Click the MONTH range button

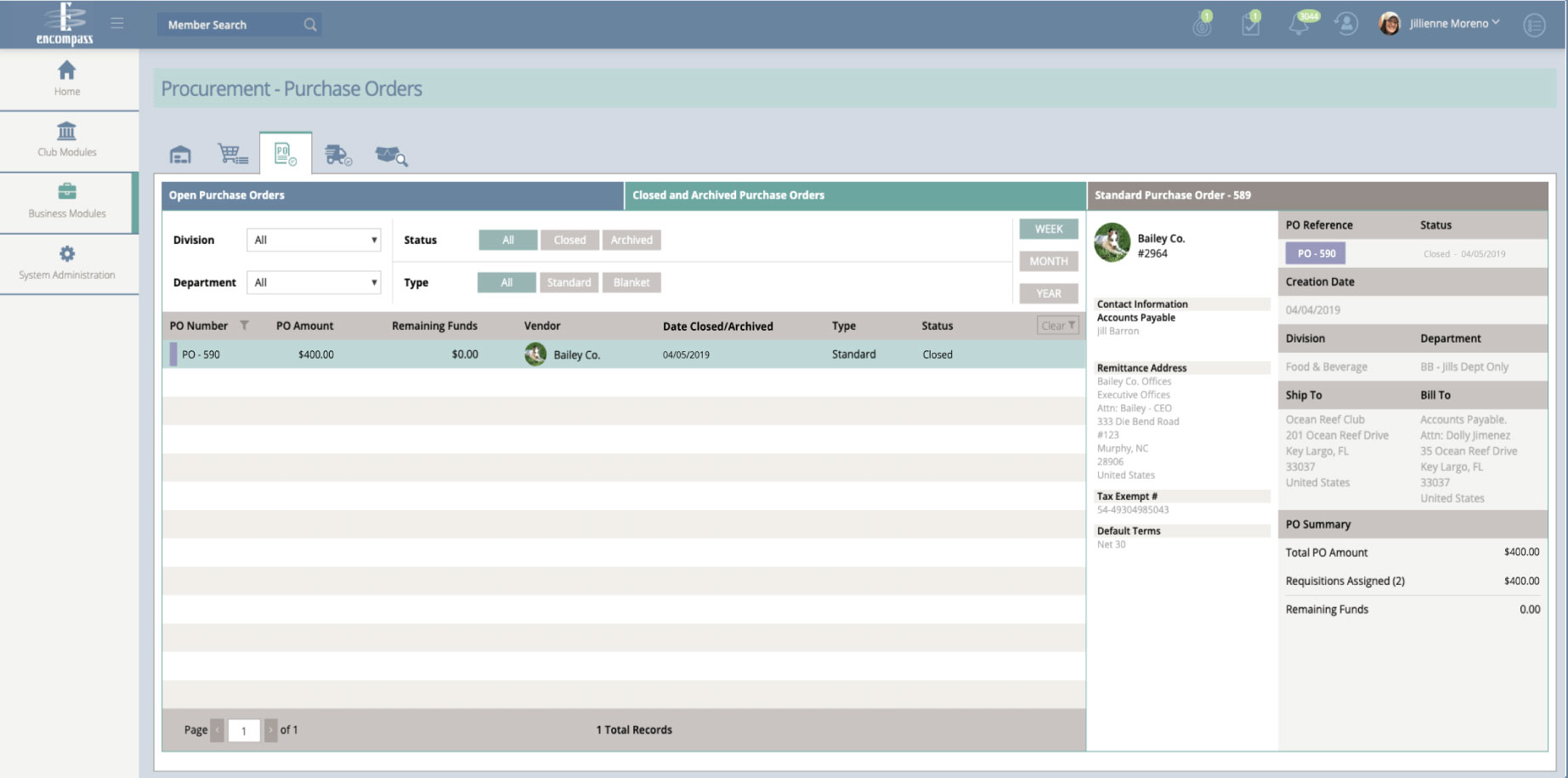pyautogui.click(x=1048, y=261)
